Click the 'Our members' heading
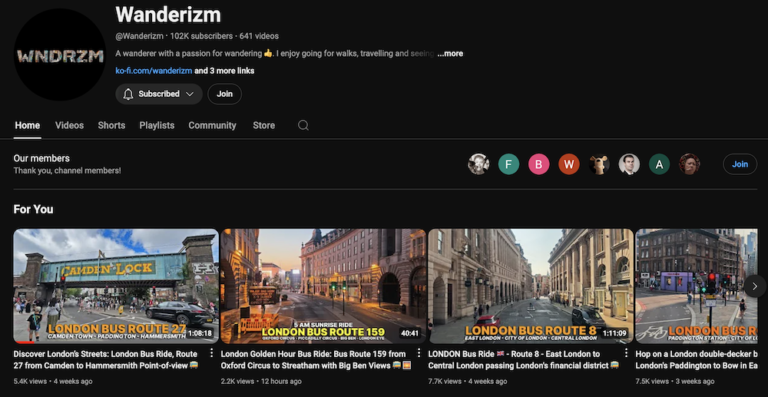This screenshot has height=397, width=768. pos(42,158)
